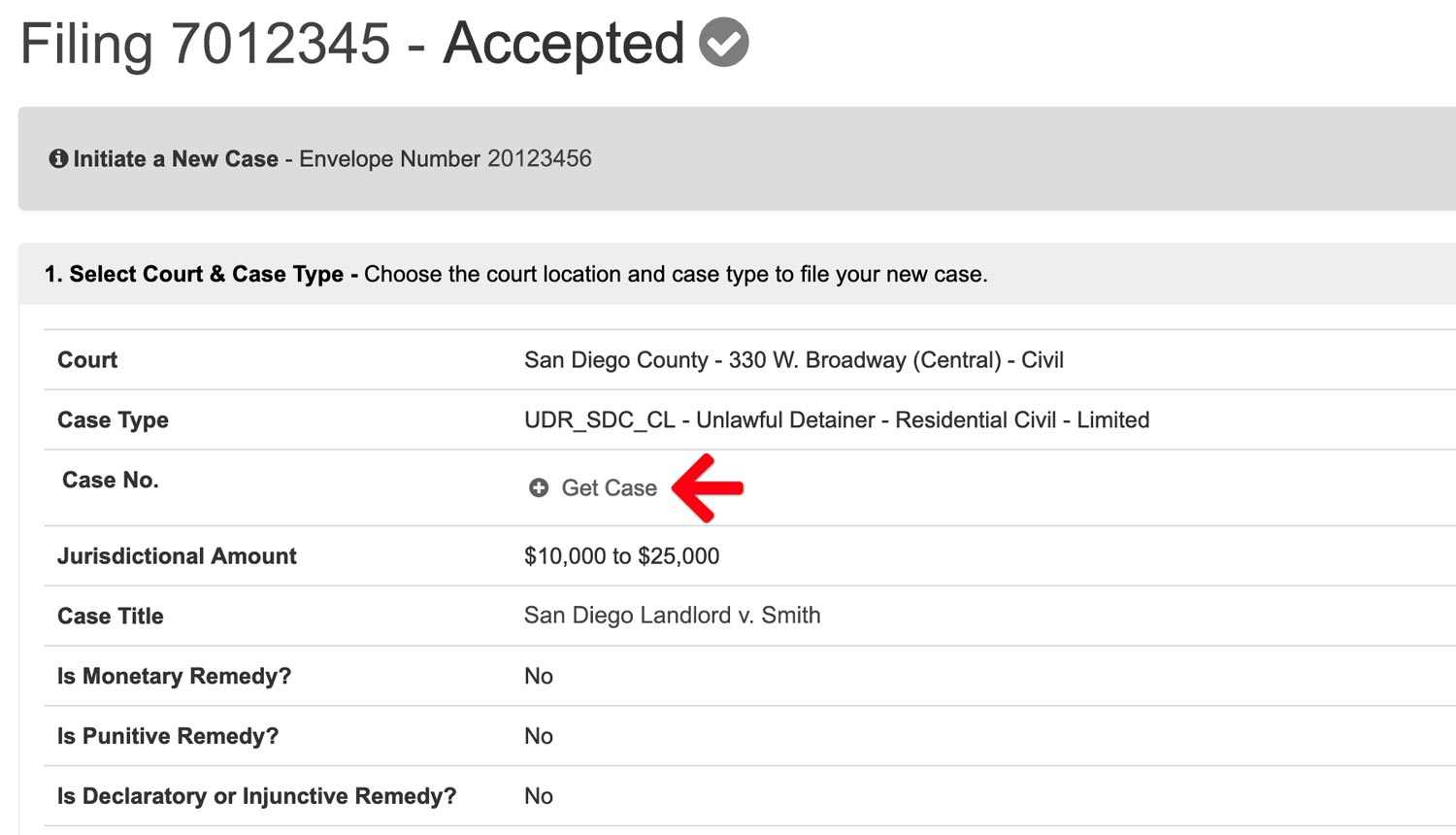Click the info icon beside Initiate a New Case
Viewport: 1456px width, 835px height.
point(58,158)
